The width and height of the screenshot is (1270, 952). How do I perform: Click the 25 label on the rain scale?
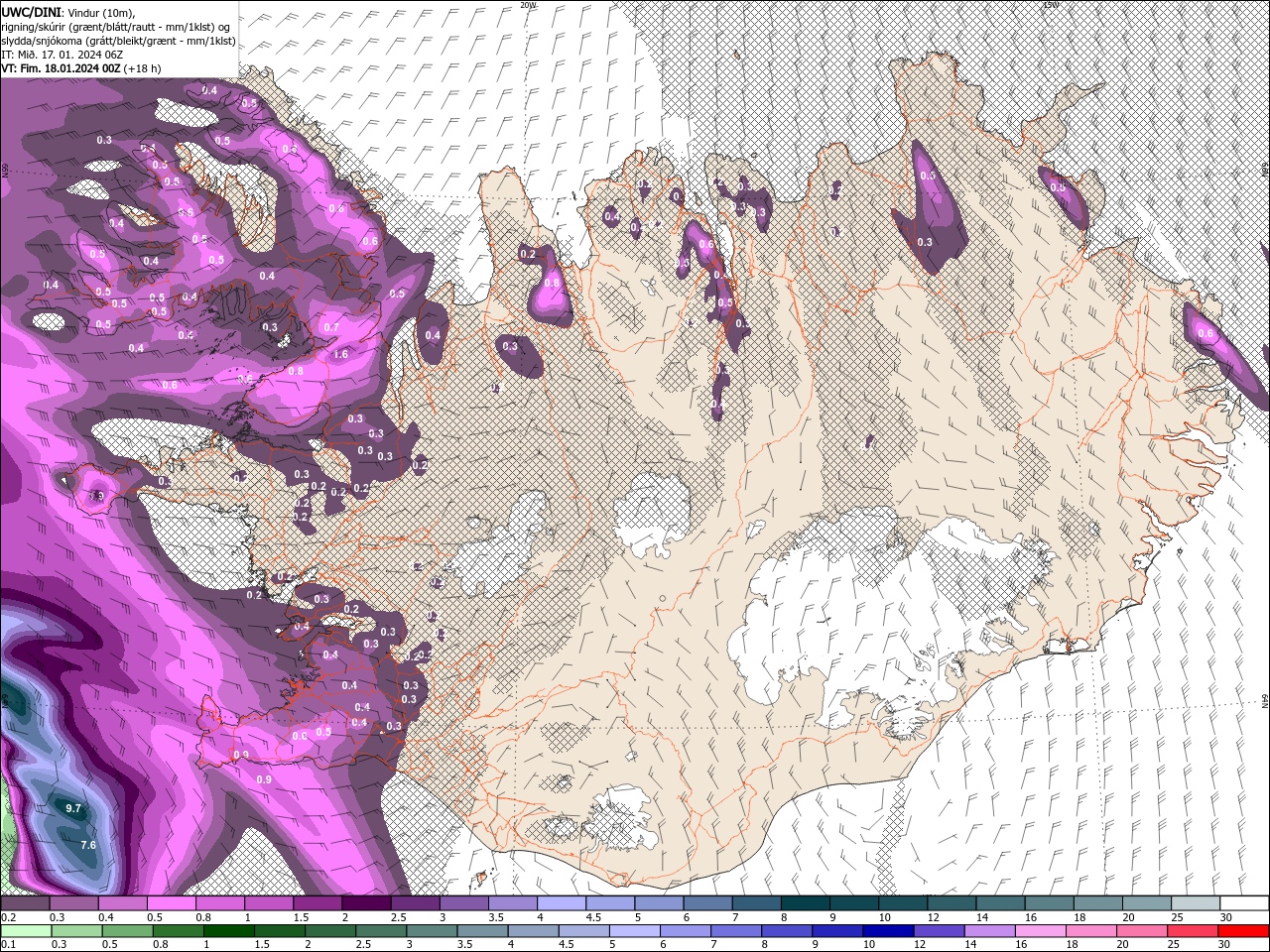[1175, 945]
